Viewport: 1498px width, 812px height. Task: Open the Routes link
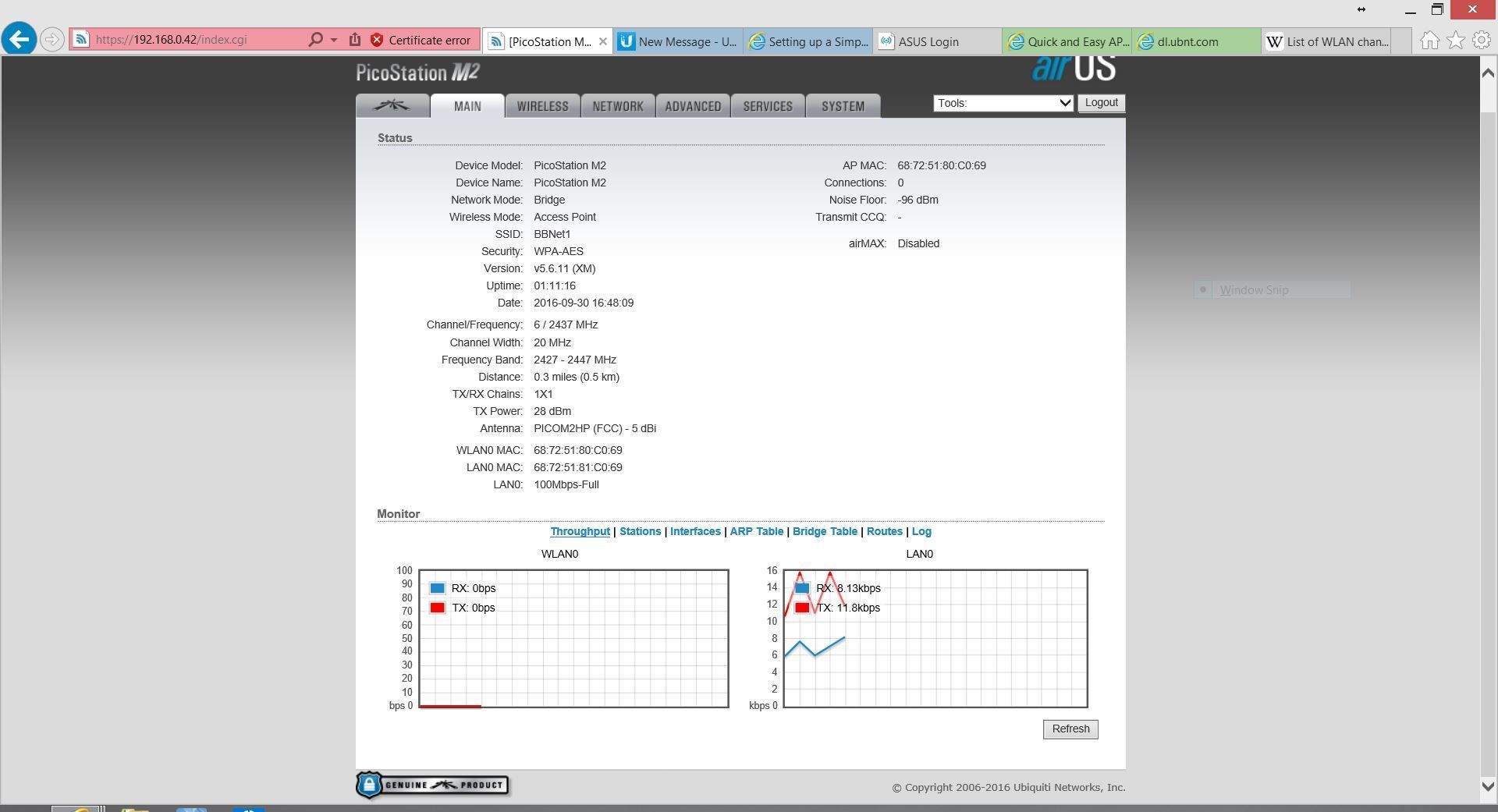coord(884,531)
